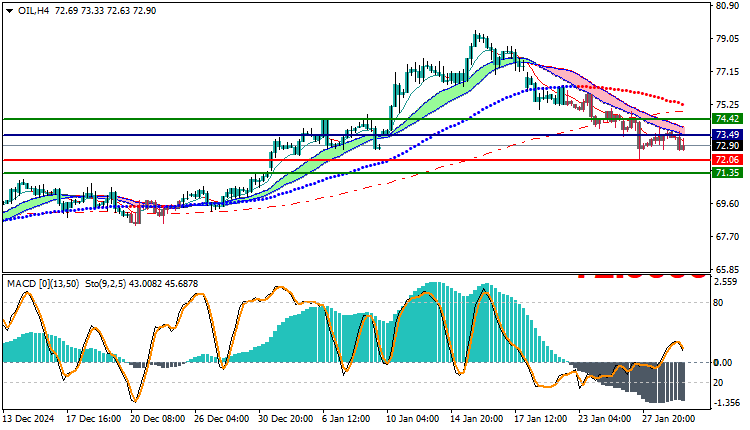This screenshot has width=750, height=430.
Task: Select the 79.05 price scale value
Action: pyautogui.click(x=727, y=39)
